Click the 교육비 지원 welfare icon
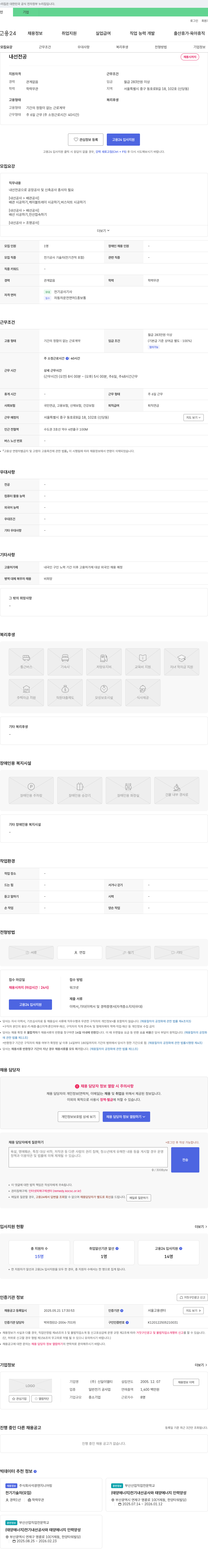Image resolution: width=208 pixels, height=1568 pixels. [143, 662]
